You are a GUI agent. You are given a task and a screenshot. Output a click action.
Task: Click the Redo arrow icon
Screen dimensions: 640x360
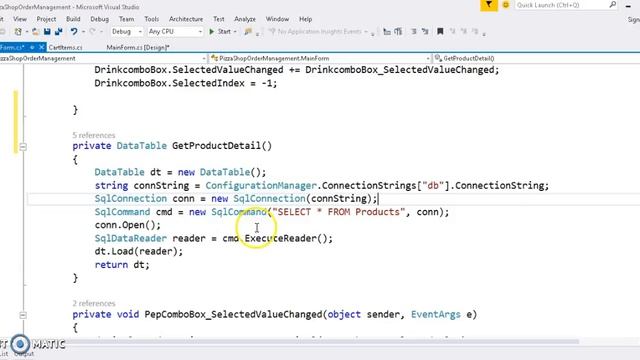93,31
